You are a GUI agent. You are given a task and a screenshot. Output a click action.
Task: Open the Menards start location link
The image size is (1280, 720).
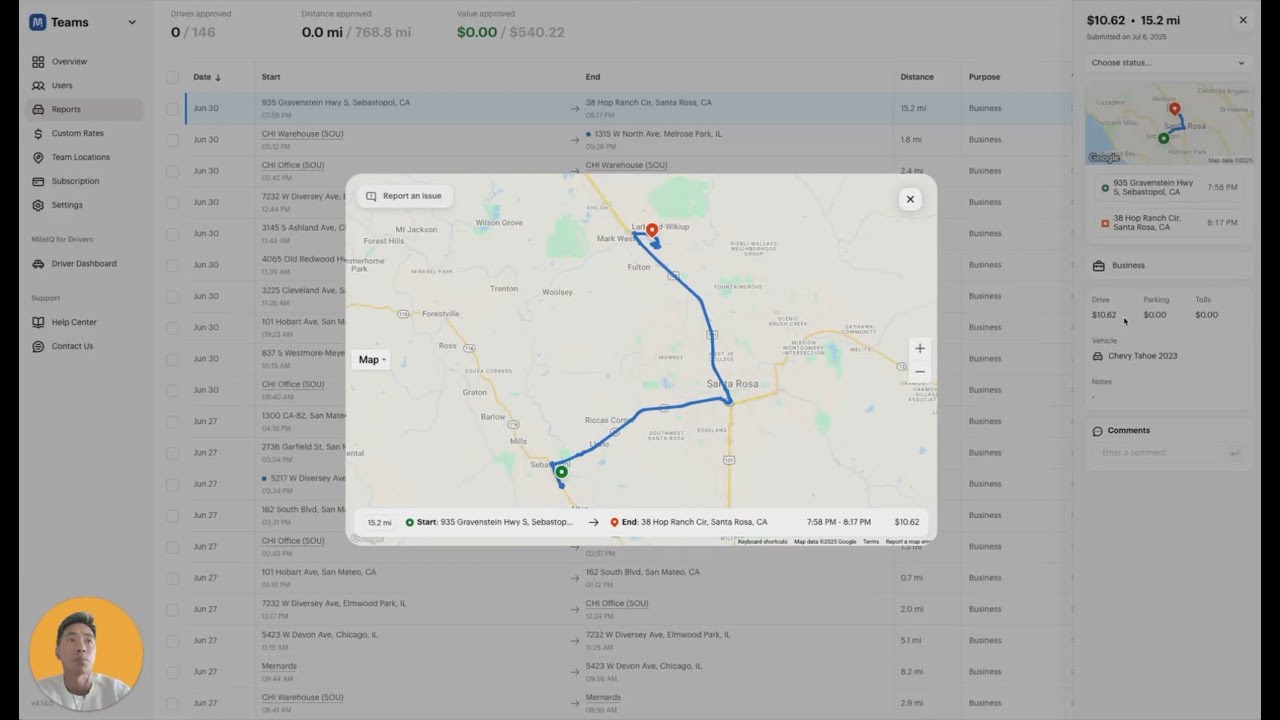(x=279, y=666)
